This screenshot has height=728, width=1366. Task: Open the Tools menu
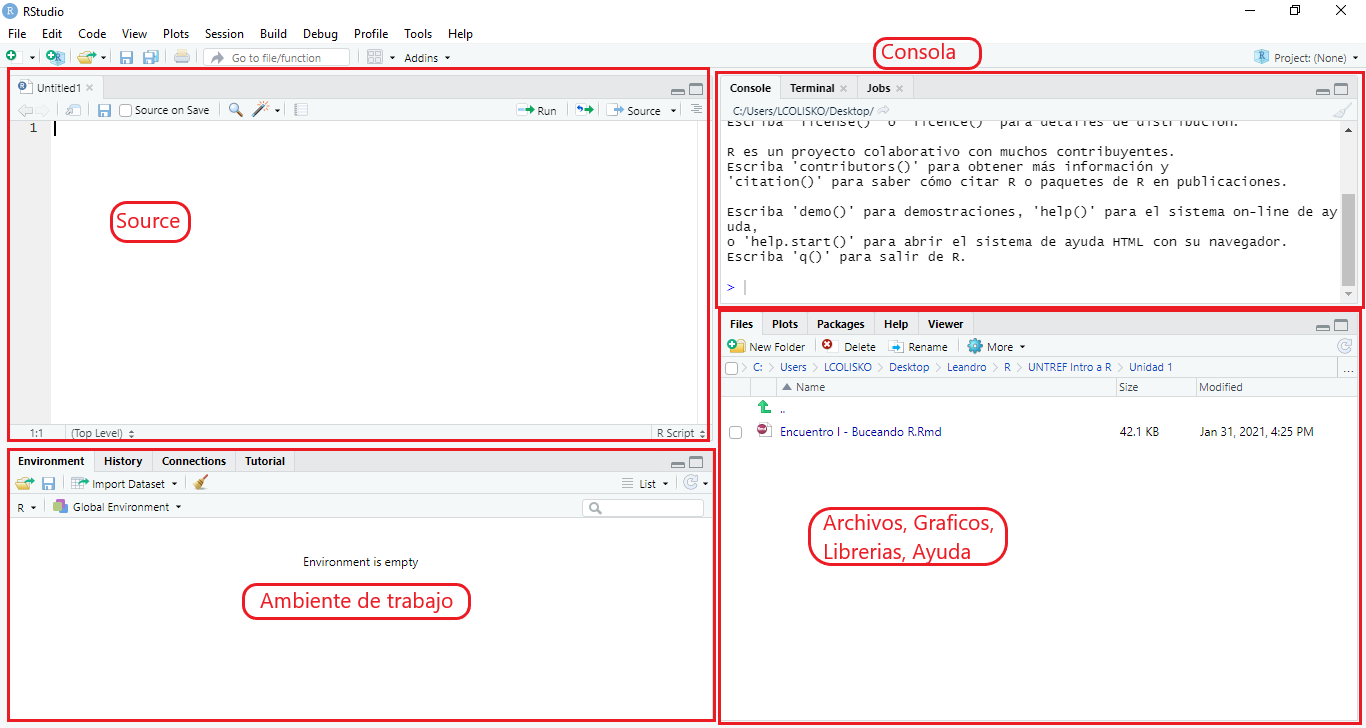pos(418,34)
